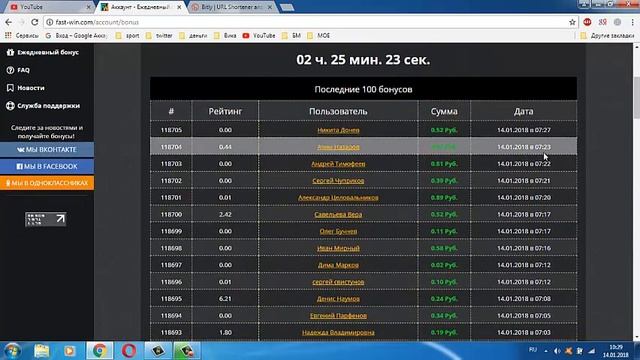Open the Сервисы apps shortcut
Screen dimensions: 640x360
tap(22, 36)
